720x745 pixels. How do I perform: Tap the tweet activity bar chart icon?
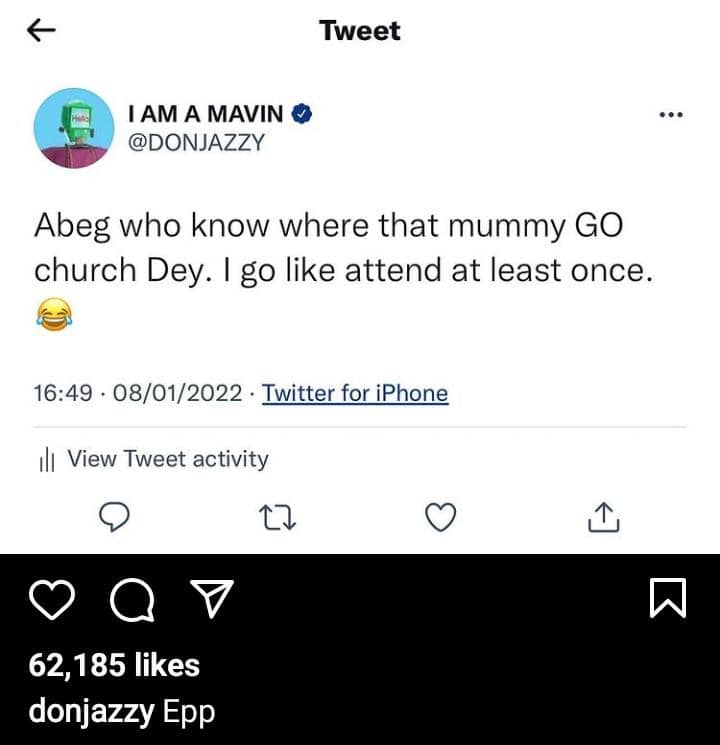[x=45, y=460]
